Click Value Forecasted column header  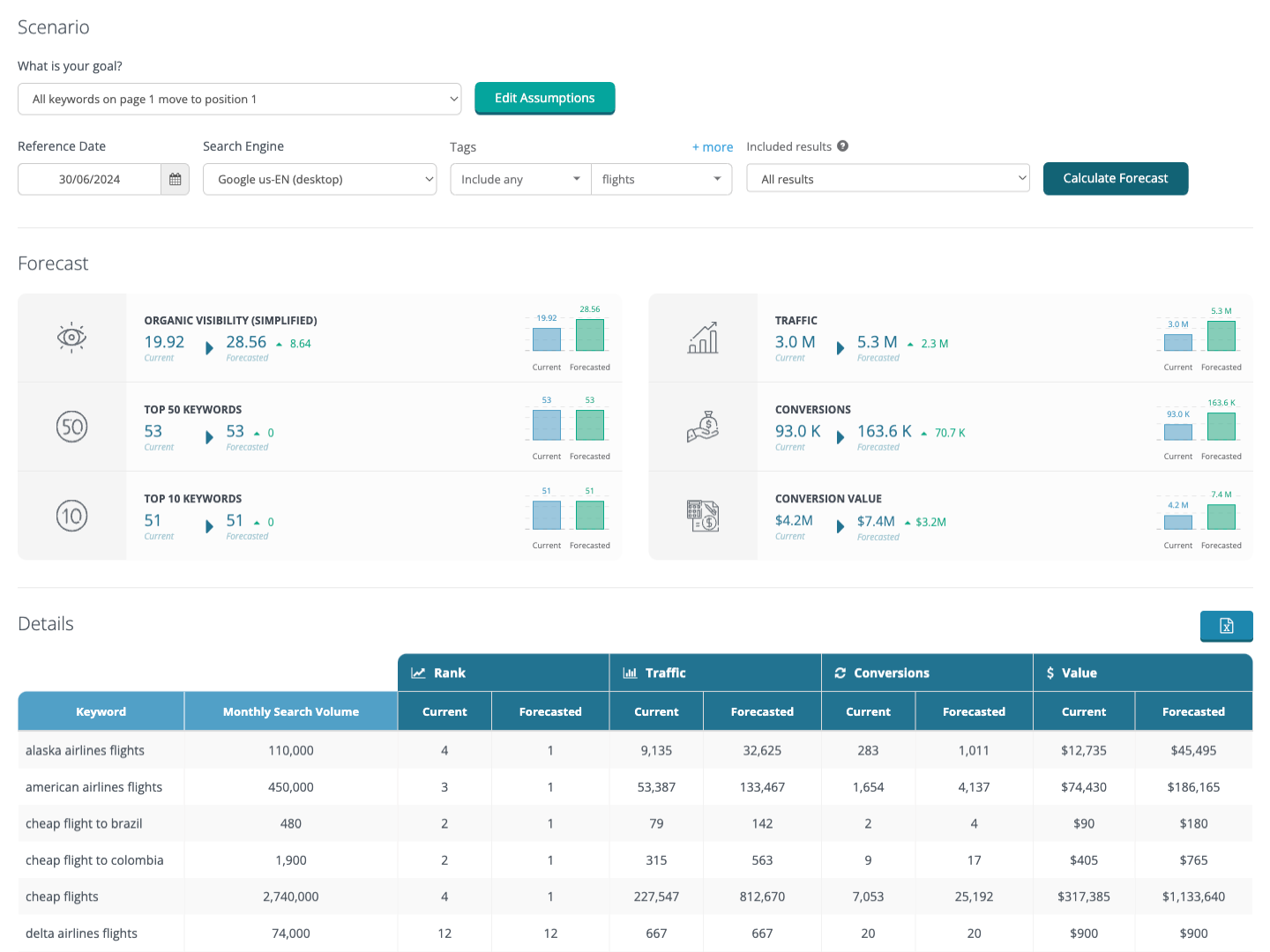point(1193,711)
